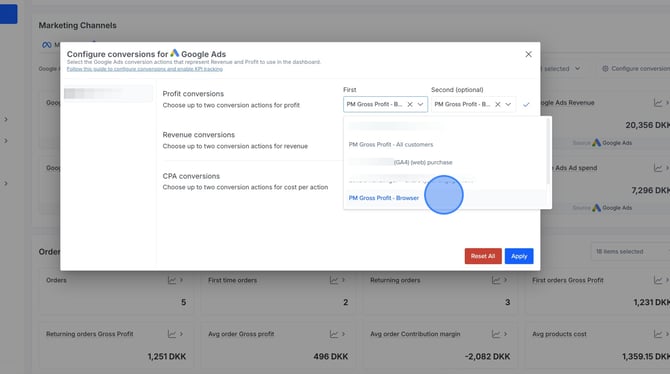Select PM Gross Profit - Browser option
Viewport: 670px width, 374px height.
tap(384, 198)
